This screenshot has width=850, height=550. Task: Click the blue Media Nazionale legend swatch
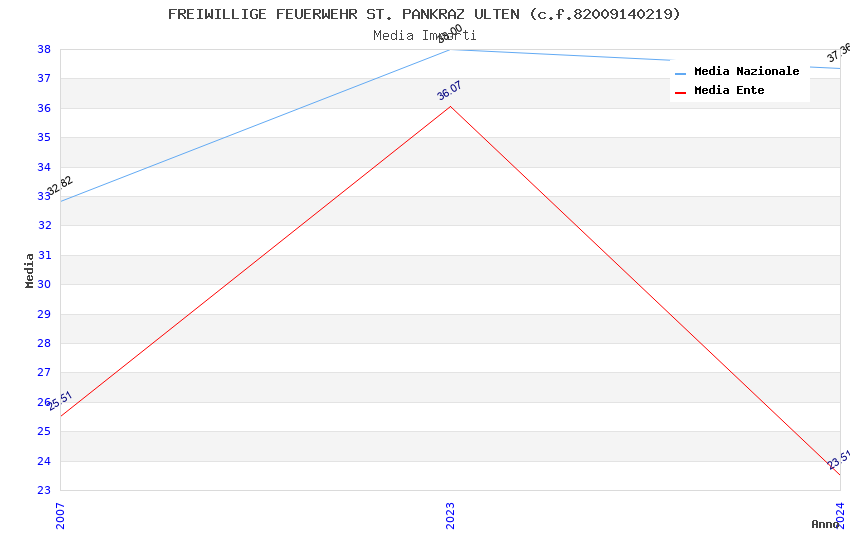pyautogui.click(x=680, y=73)
